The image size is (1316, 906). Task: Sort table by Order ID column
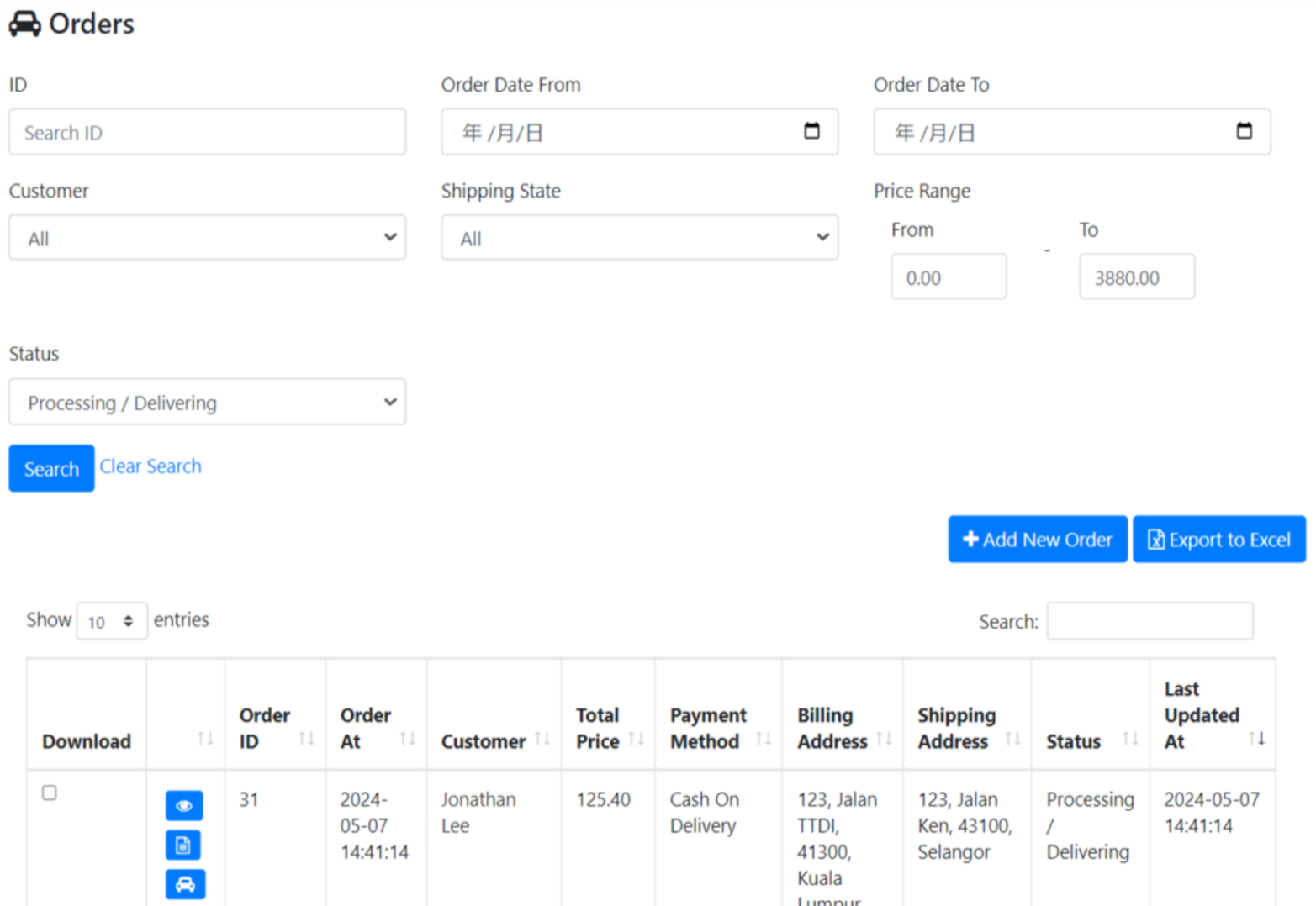click(274, 728)
